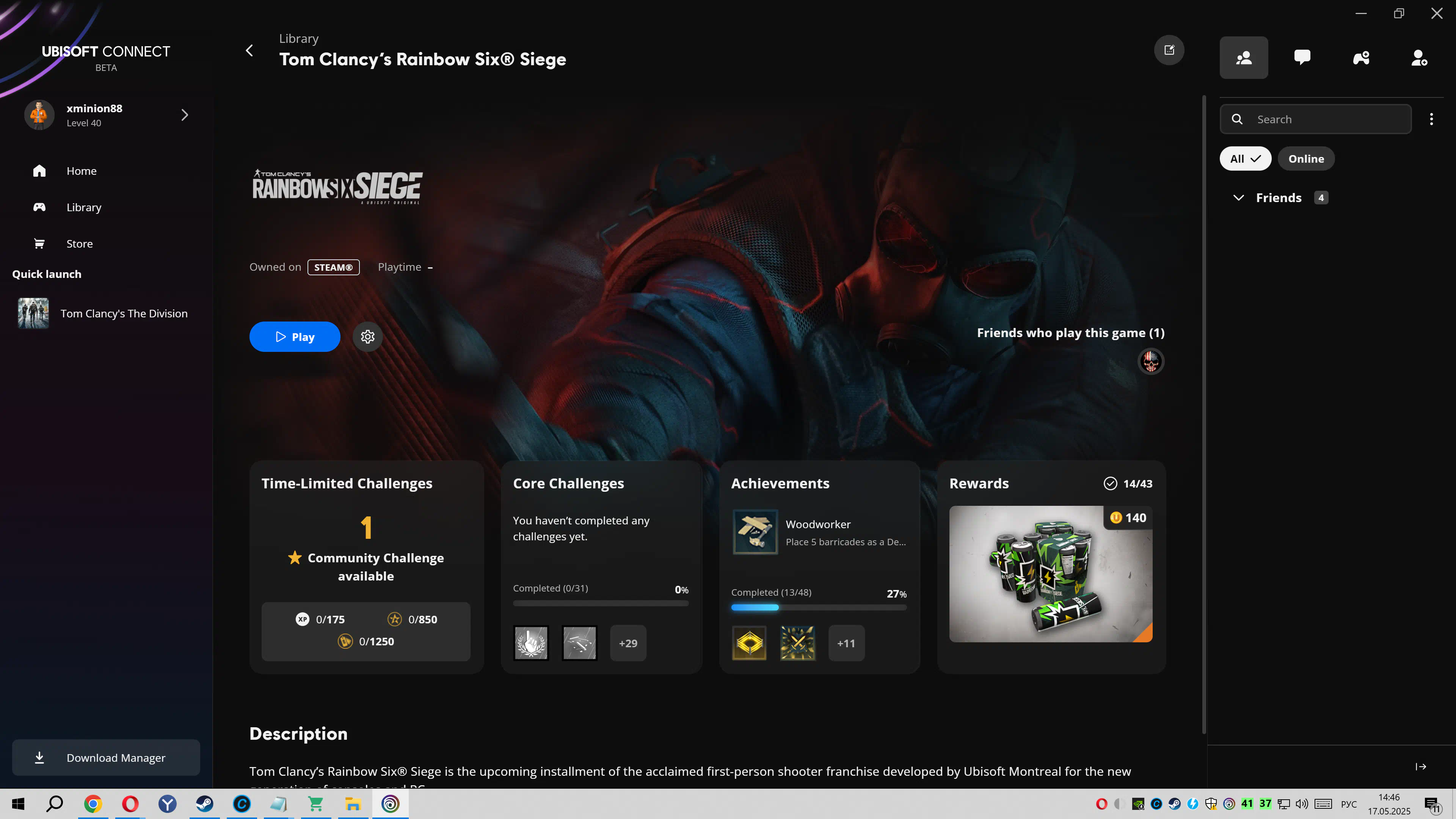Click the Search friends input field
This screenshot has height=819, width=1456.
point(1315,119)
